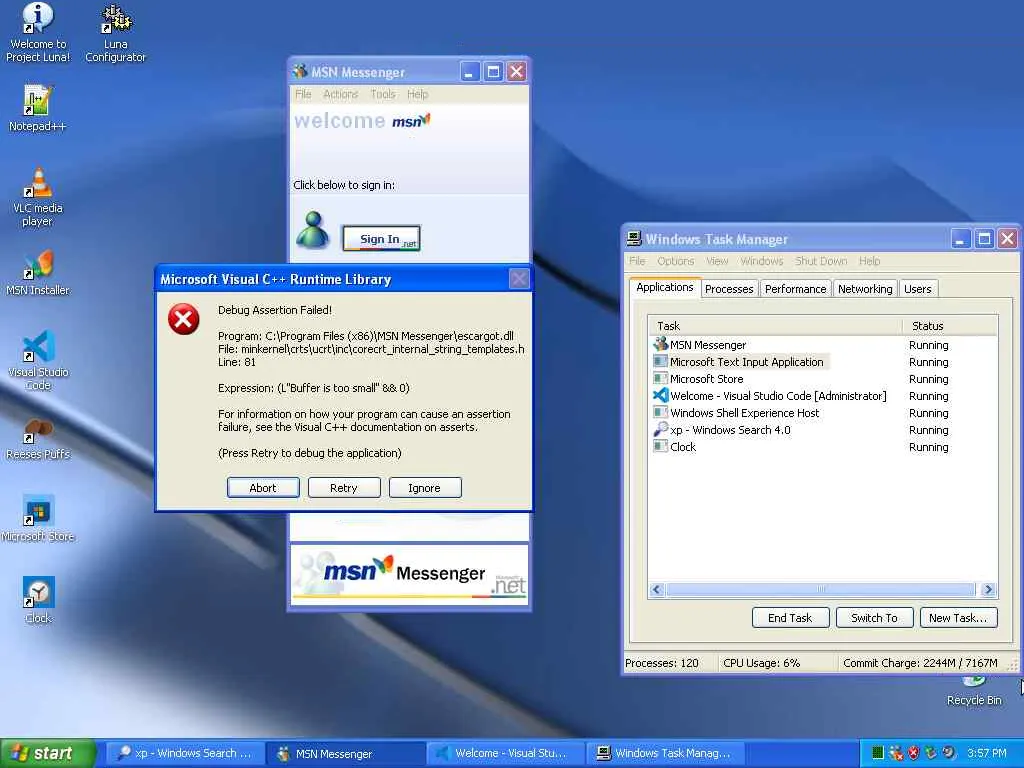
Task: Select the MSN Installer desktop icon
Action: (x=37, y=273)
